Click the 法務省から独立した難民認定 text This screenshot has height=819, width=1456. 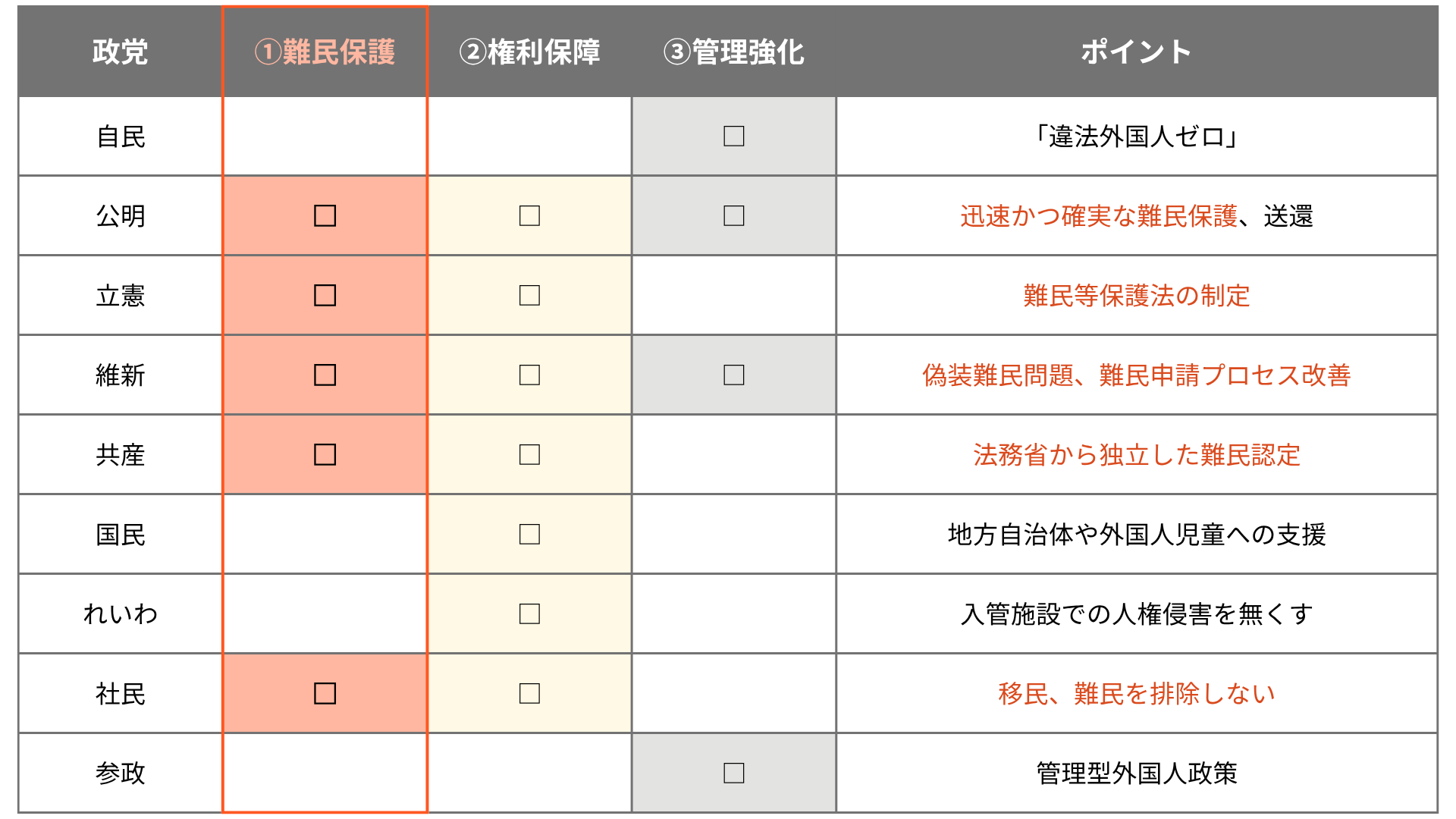1136,455
